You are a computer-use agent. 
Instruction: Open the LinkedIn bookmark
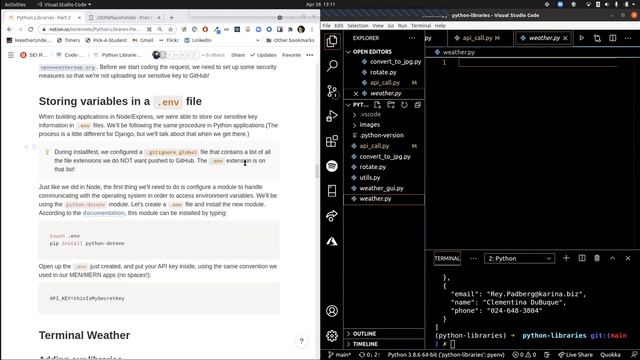click(198, 40)
